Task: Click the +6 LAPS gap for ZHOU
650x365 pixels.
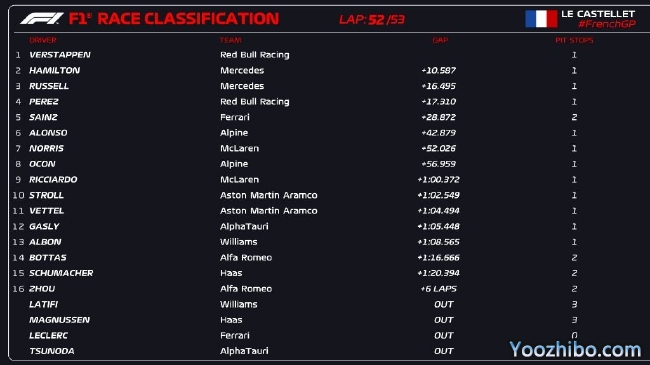Action: 438,289
